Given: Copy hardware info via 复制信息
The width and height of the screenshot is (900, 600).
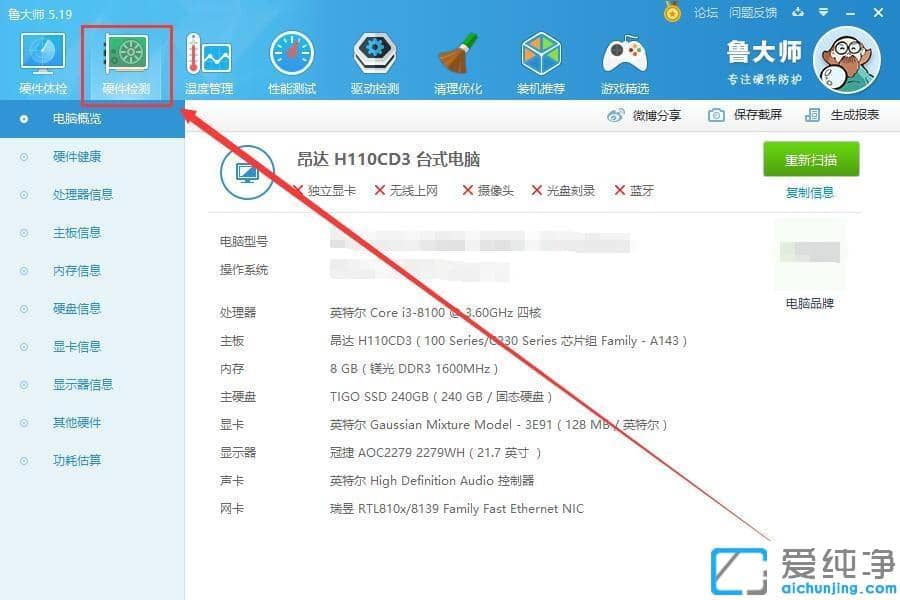Looking at the screenshot, I should (x=811, y=192).
